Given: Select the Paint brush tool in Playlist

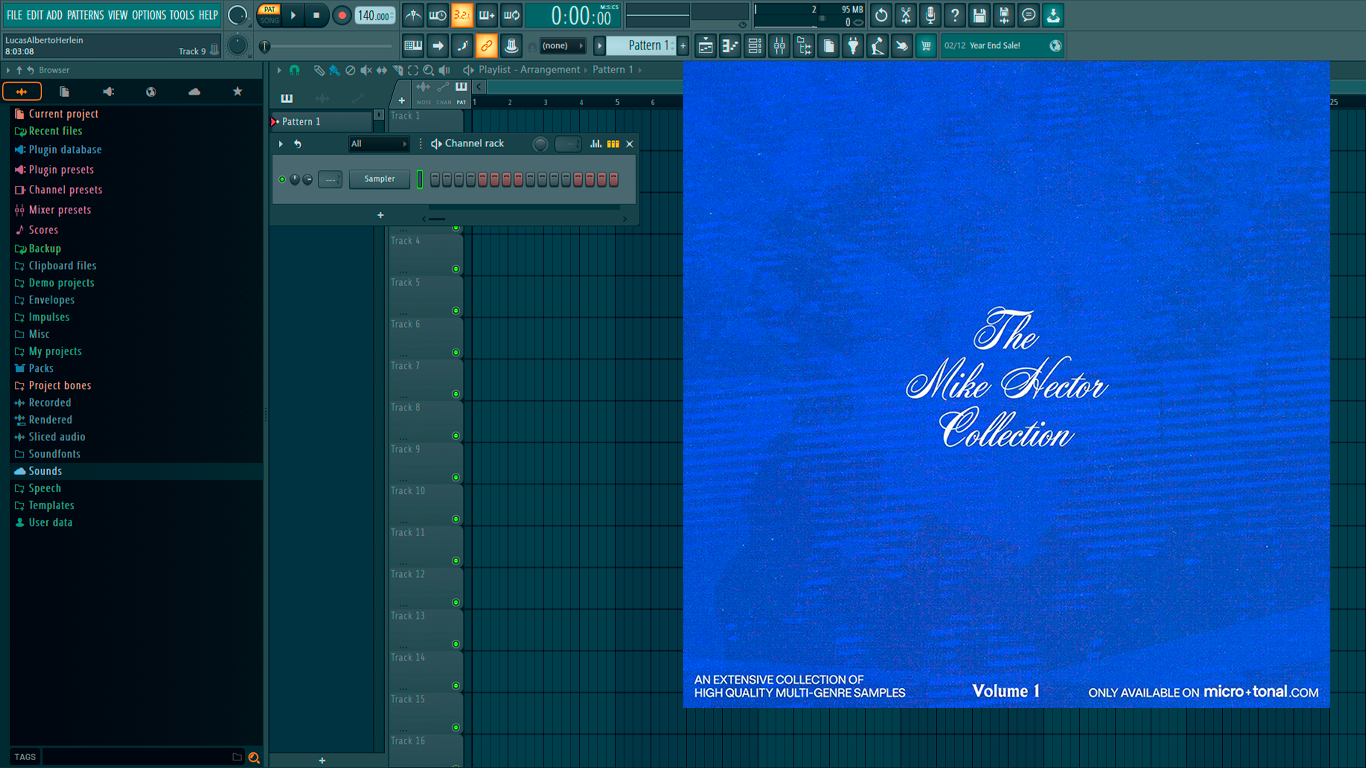Looking at the screenshot, I should pyautogui.click(x=334, y=70).
